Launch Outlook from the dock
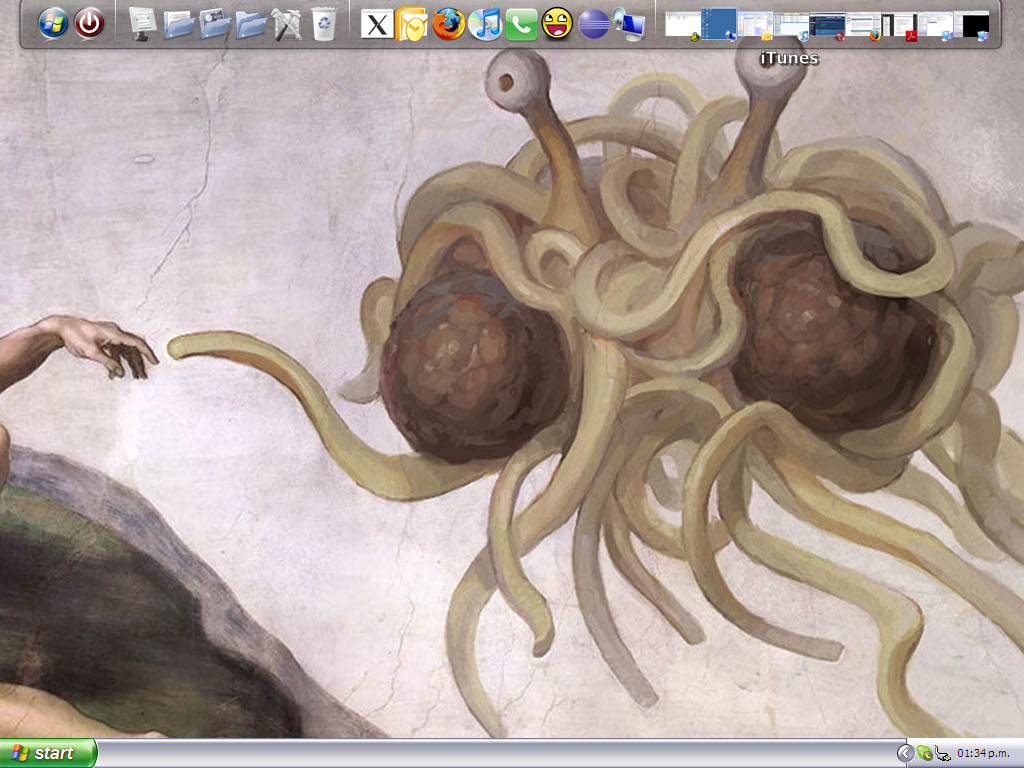The image size is (1024, 768). pos(411,24)
